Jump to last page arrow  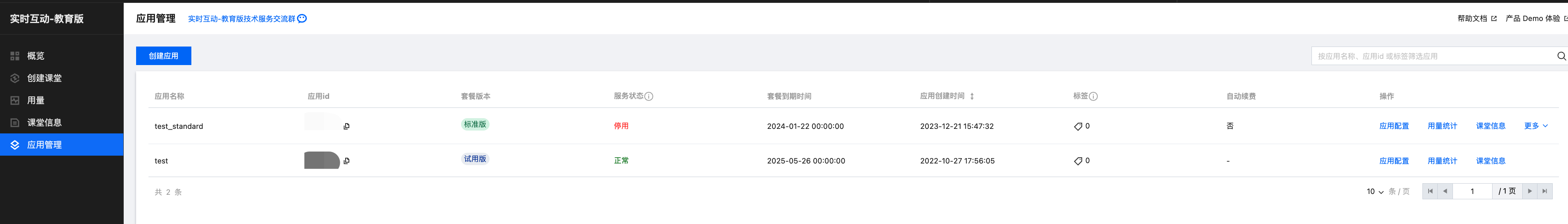tap(1544, 191)
